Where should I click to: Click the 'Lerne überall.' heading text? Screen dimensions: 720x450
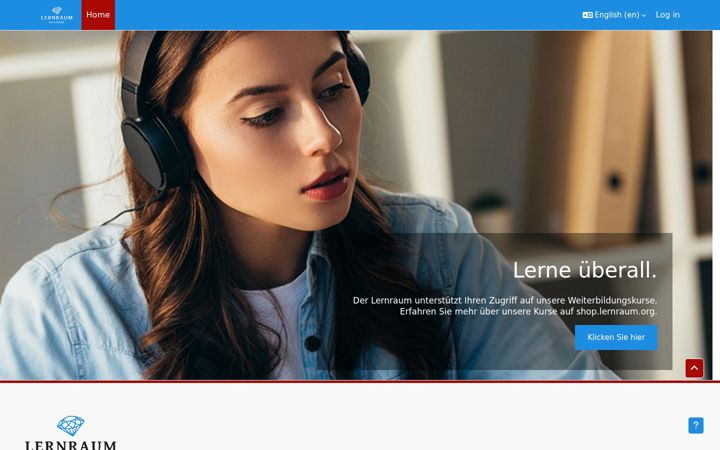[x=585, y=270]
